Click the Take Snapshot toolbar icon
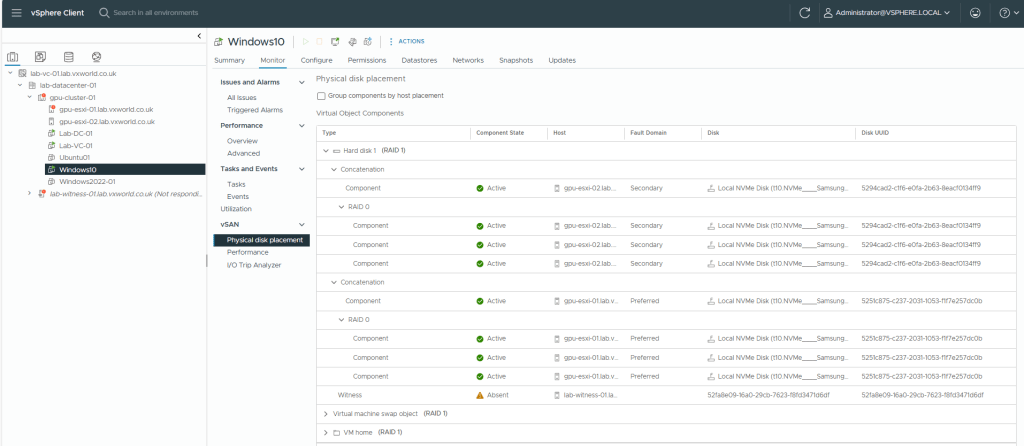 click(x=367, y=41)
